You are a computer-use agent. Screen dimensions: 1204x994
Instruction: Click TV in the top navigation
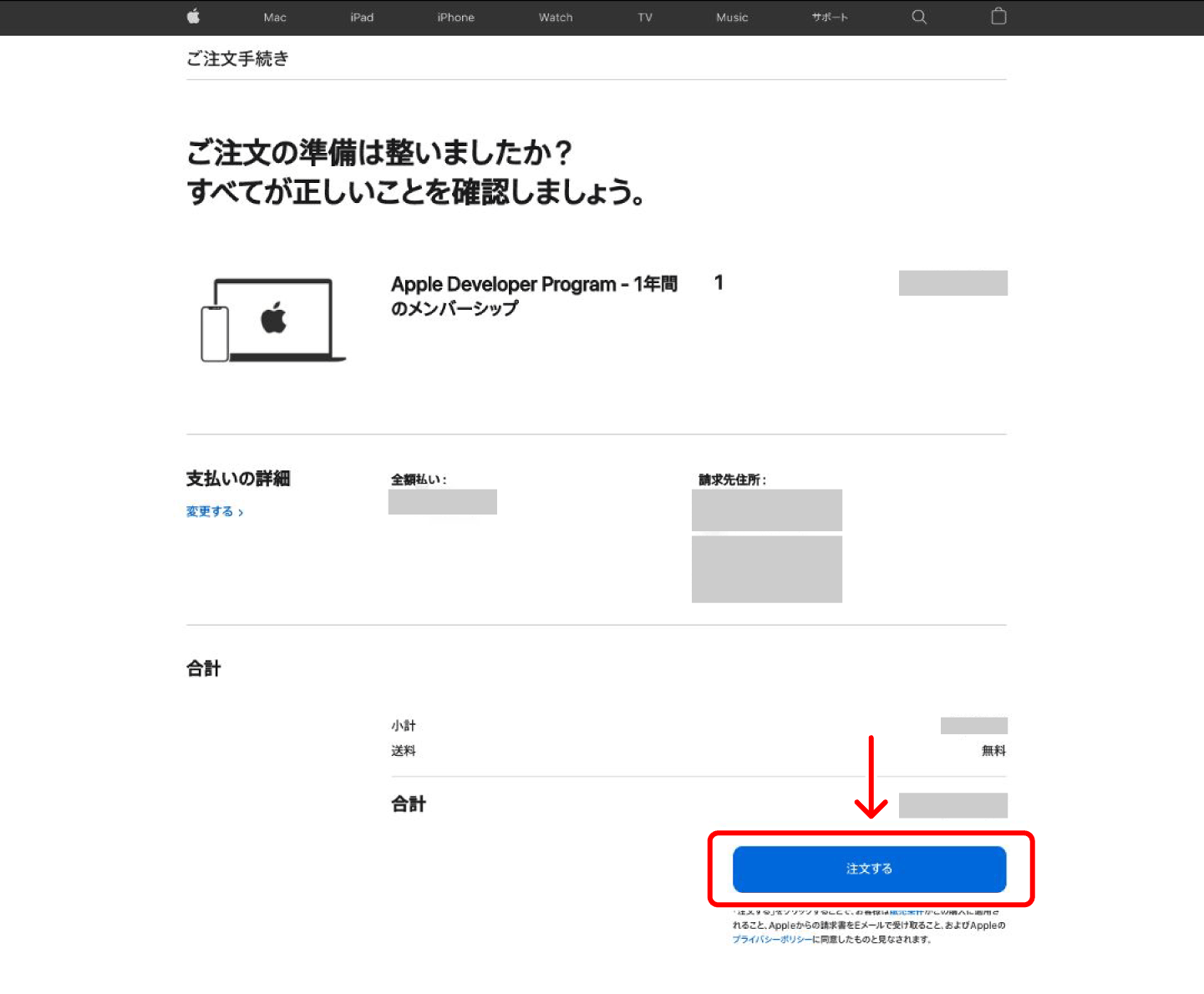(645, 18)
